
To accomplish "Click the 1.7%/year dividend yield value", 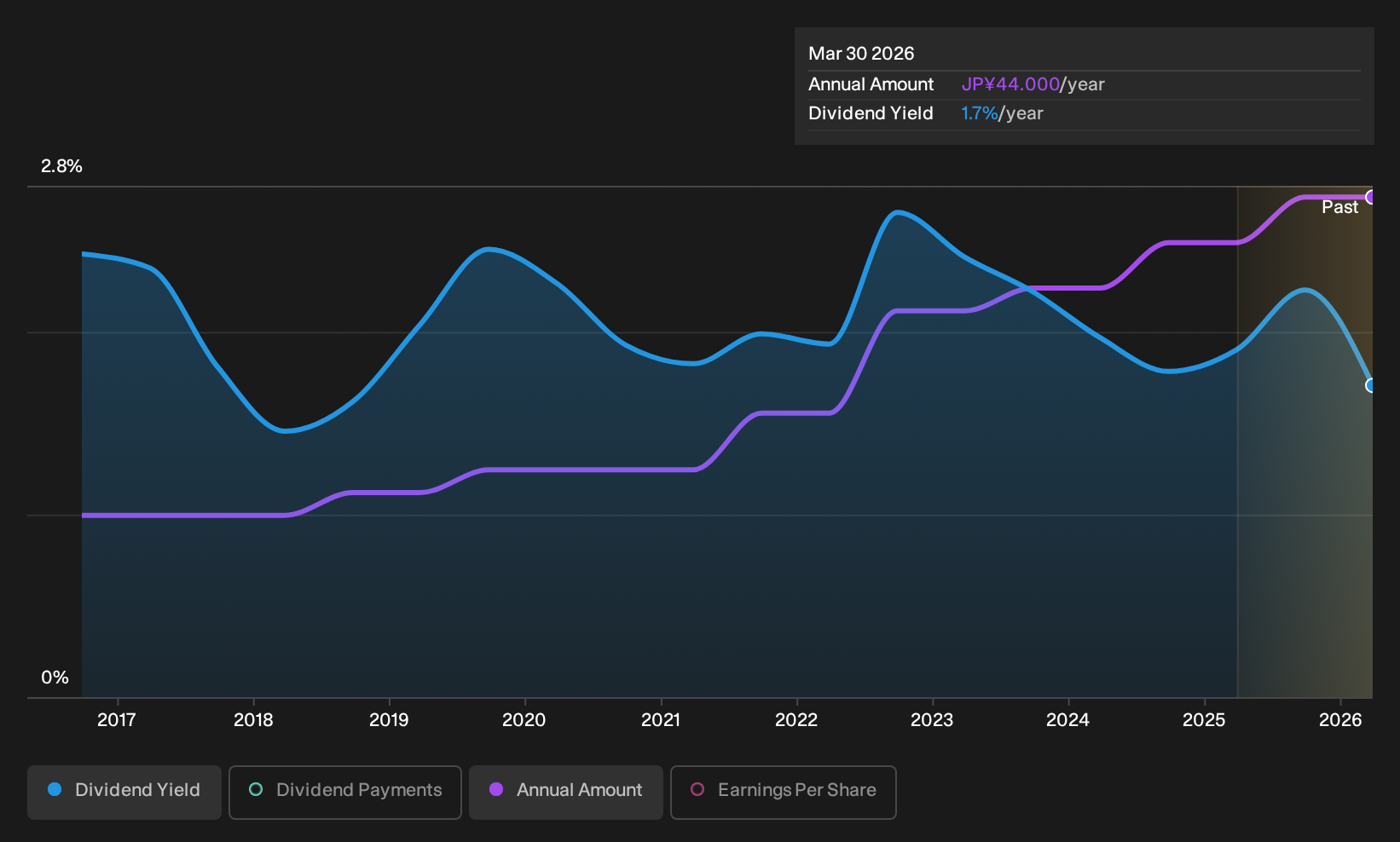I will [1002, 113].
